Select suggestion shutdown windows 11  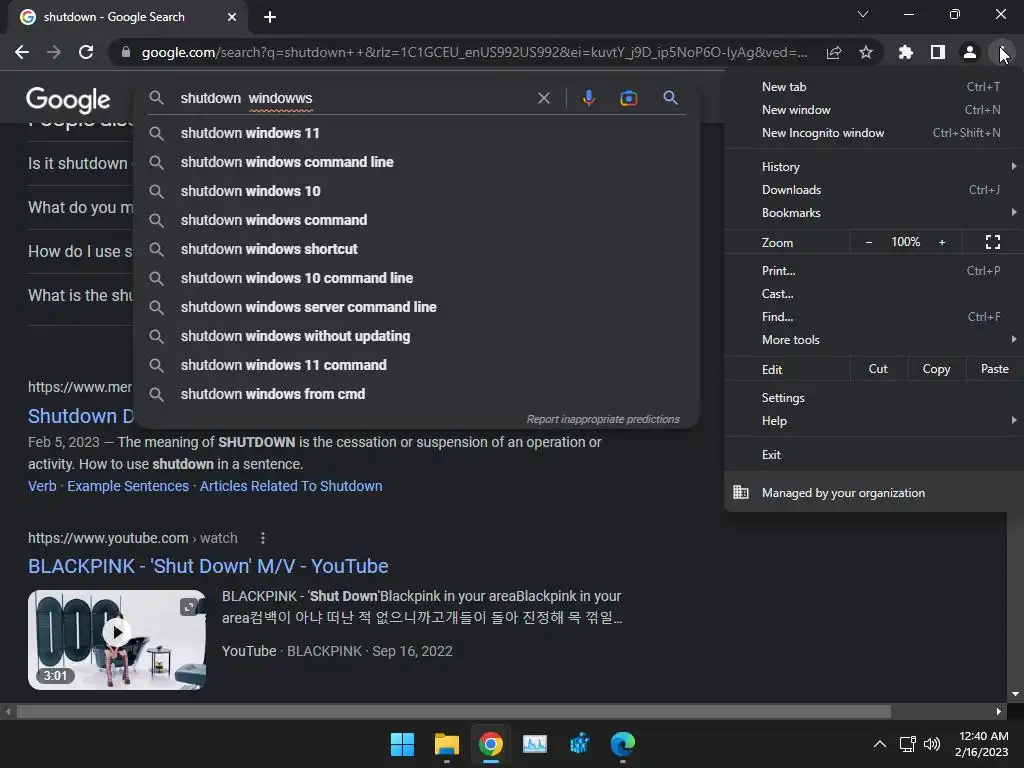(416, 133)
